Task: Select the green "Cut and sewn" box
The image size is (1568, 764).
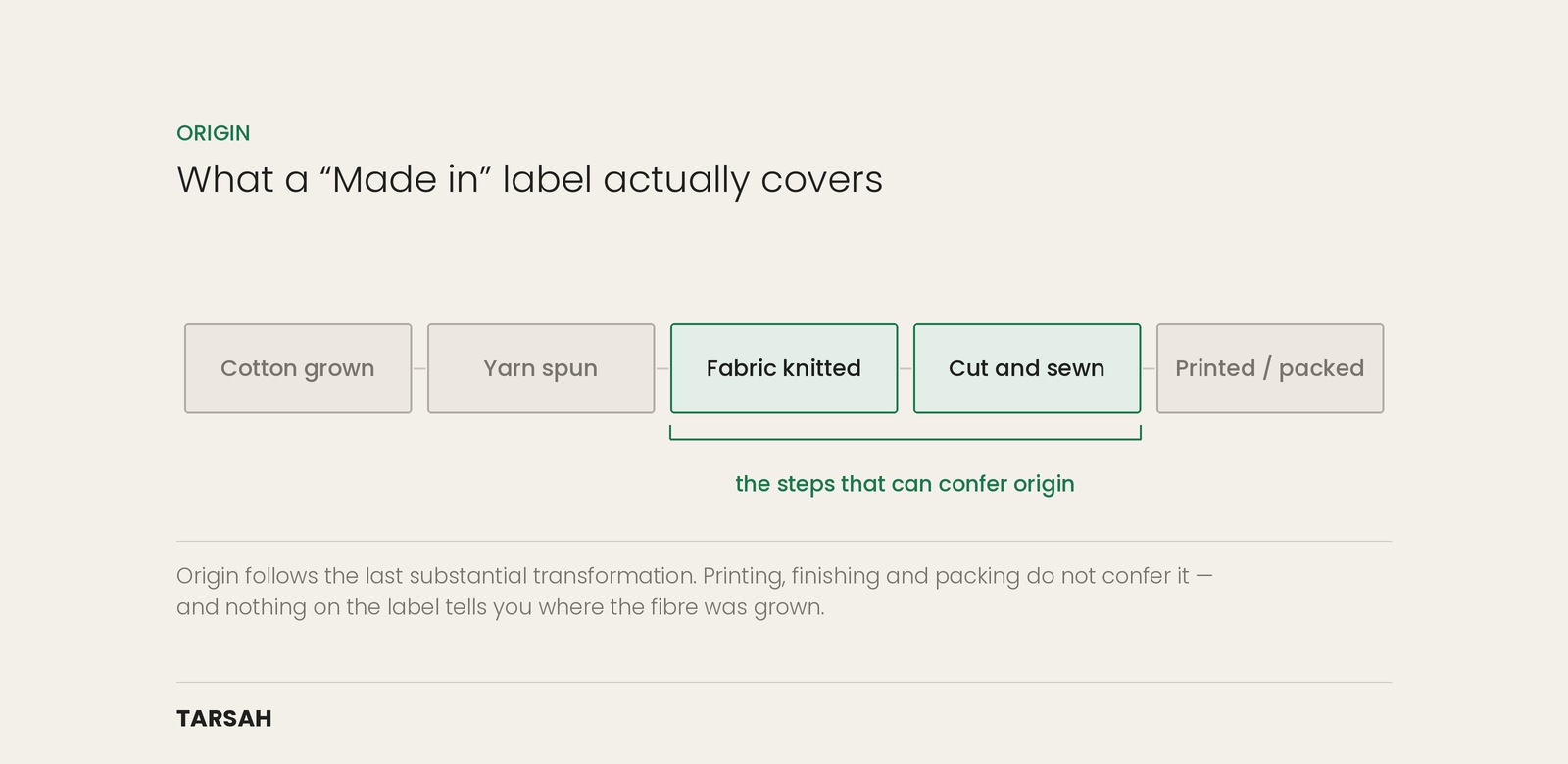Action: (1027, 368)
